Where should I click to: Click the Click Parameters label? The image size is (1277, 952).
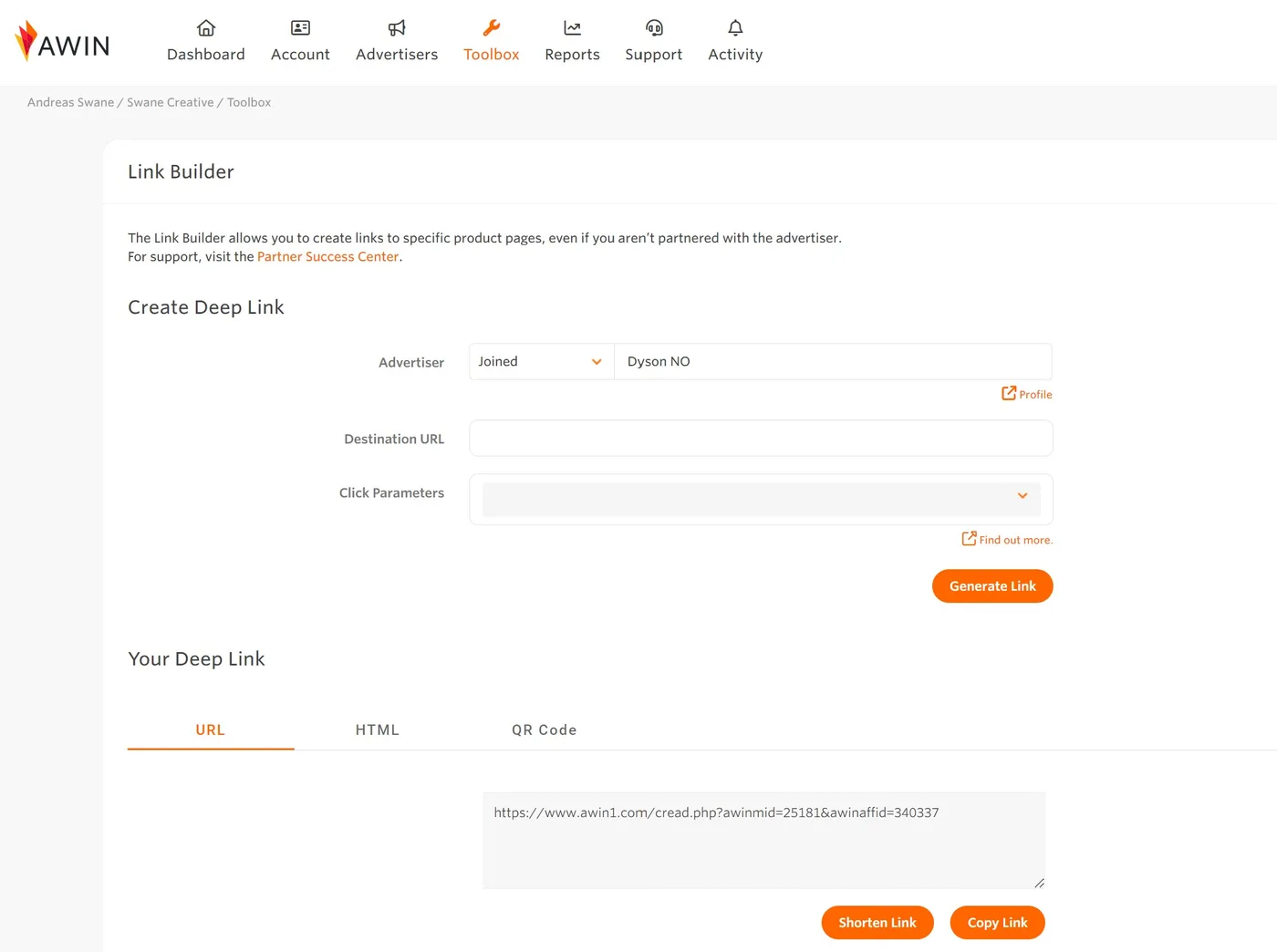pyautogui.click(x=391, y=493)
